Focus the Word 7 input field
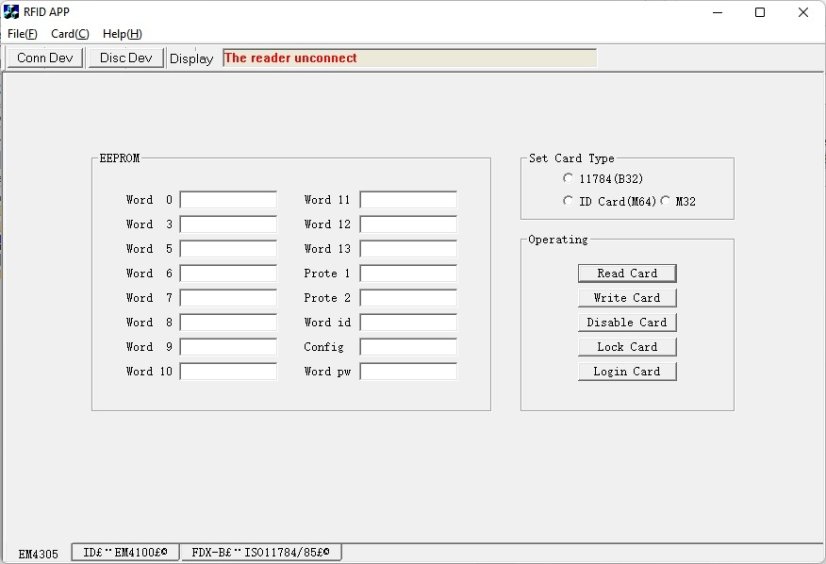826x564 pixels. (x=228, y=298)
